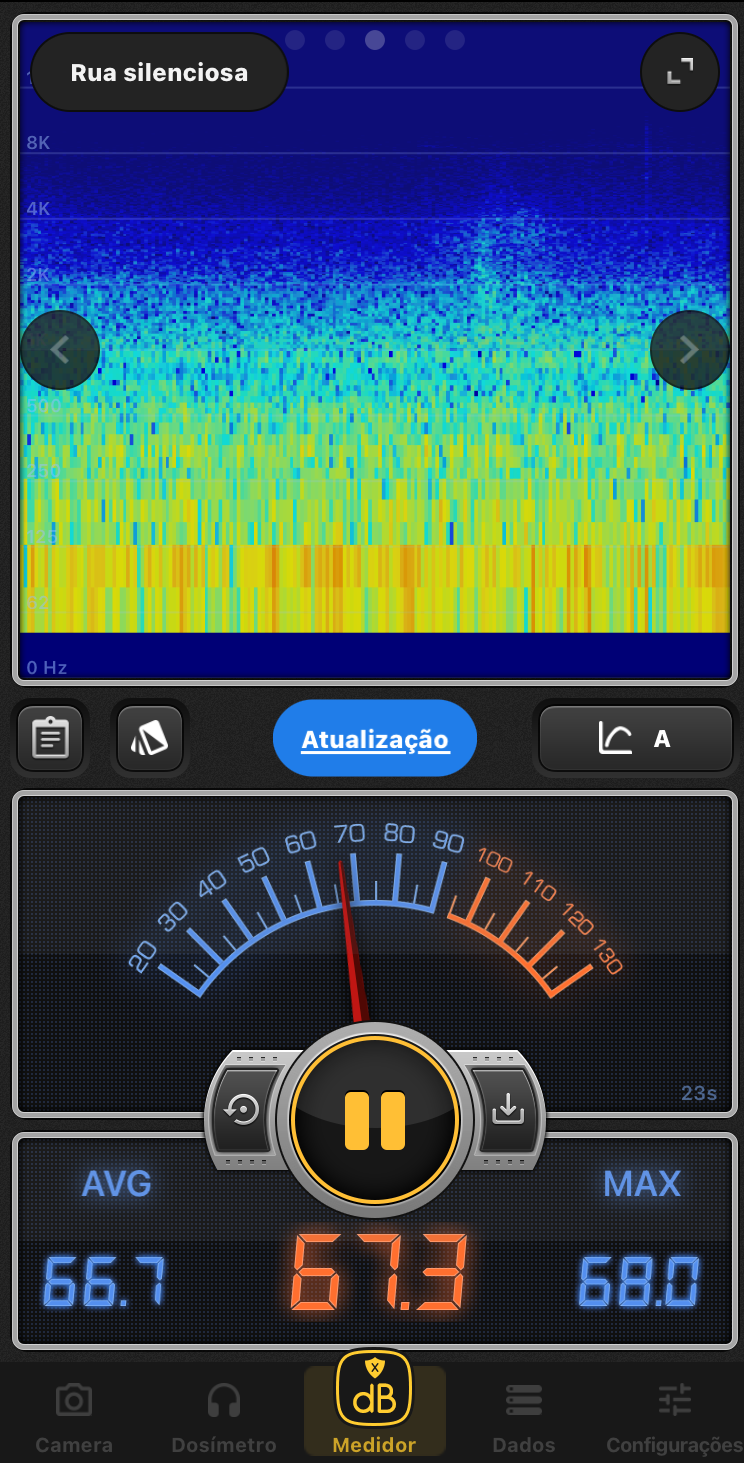Expand the spectrogram to fullscreen
This screenshot has height=1463, width=744.
click(x=680, y=72)
